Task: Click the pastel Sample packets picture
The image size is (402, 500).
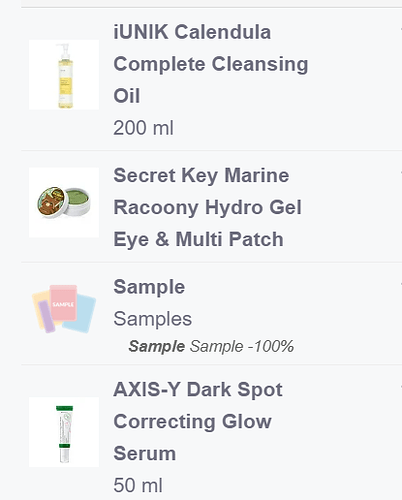Action: 64,309
